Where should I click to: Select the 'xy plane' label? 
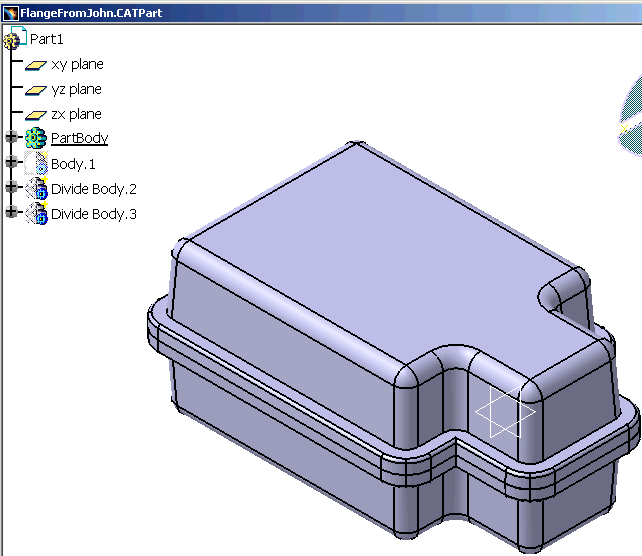(x=77, y=65)
